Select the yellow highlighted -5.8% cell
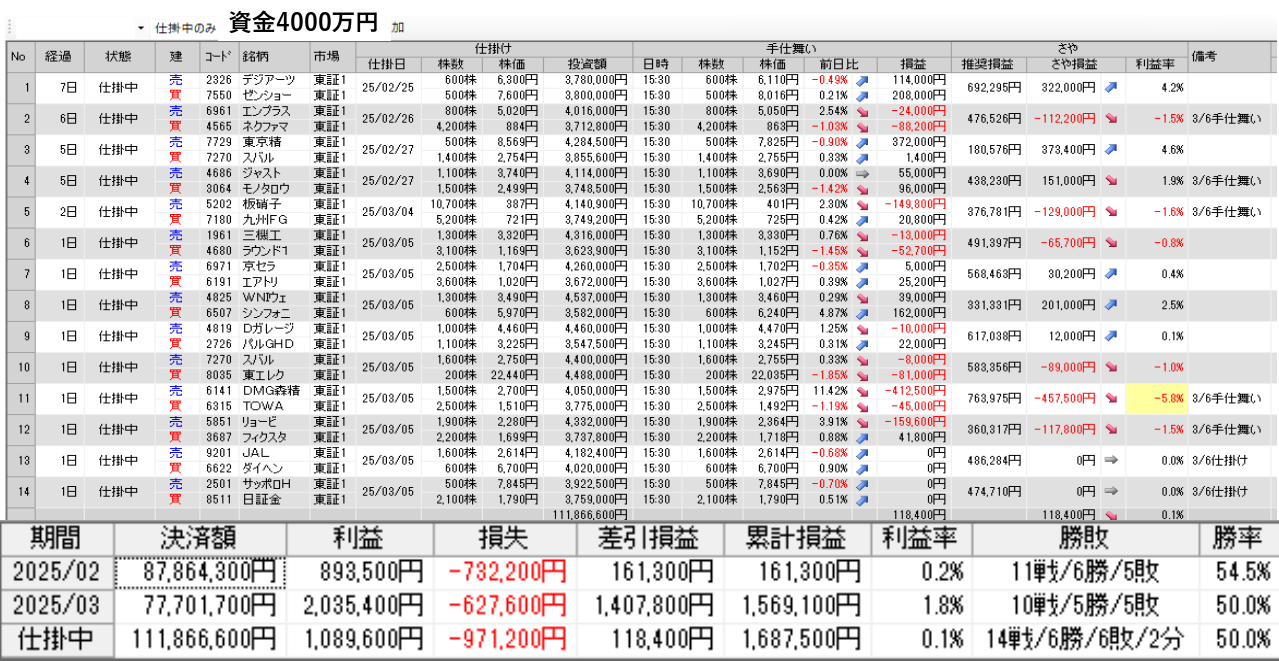Viewport: 1279px width, 661px height. (x=1156, y=398)
